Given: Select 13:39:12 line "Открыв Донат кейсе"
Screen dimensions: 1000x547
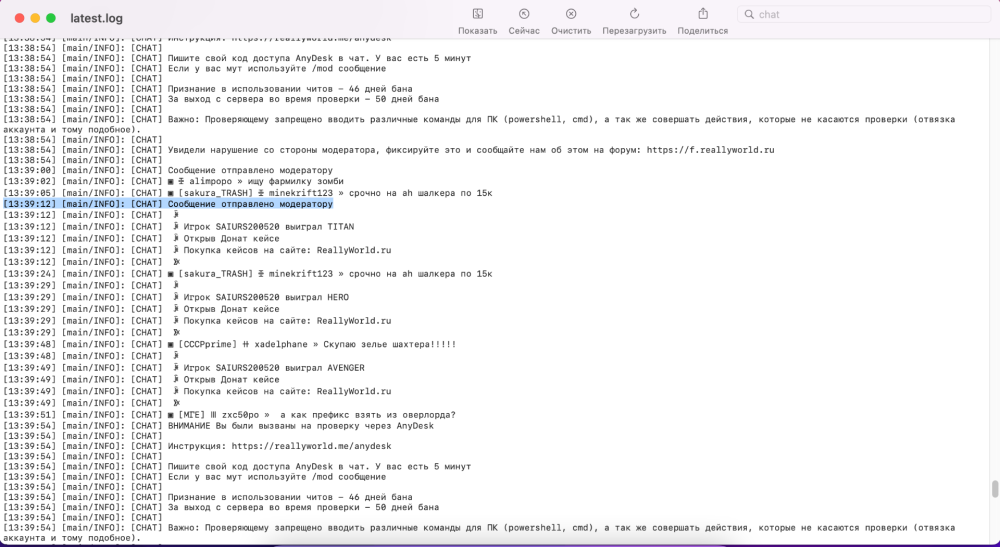Looking at the screenshot, I should coord(142,238).
